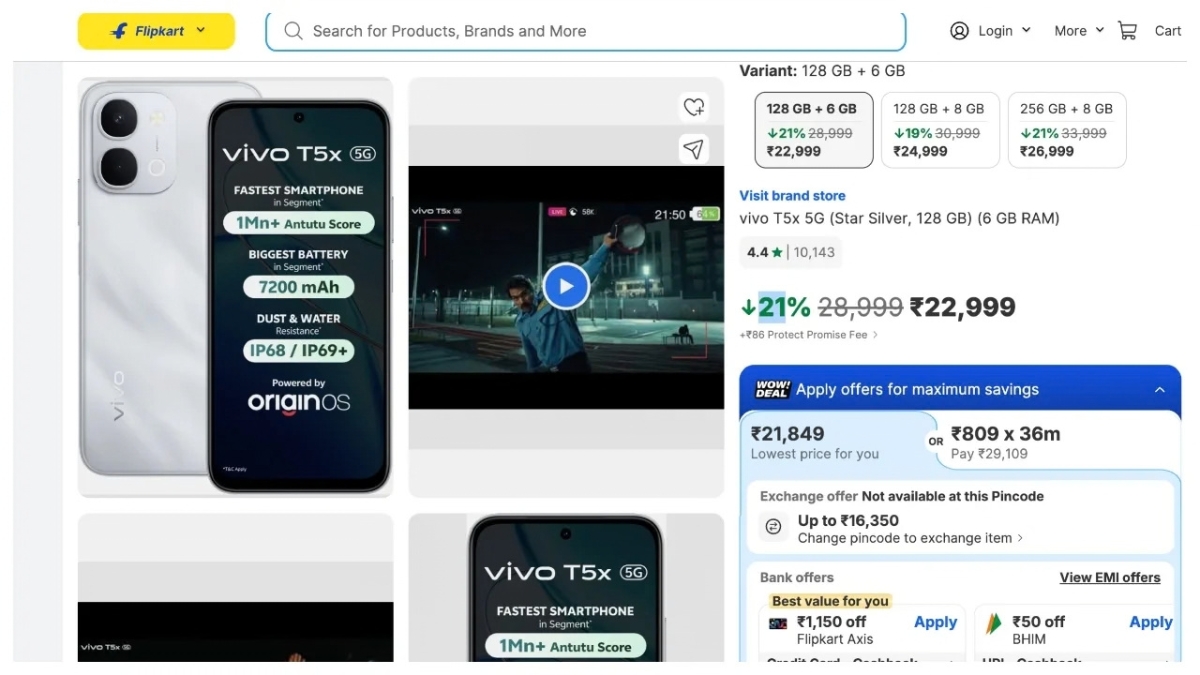The image size is (1200, 675).
Task: Select the 128 GB + 8 GB variant
Action: pos(940,130)
